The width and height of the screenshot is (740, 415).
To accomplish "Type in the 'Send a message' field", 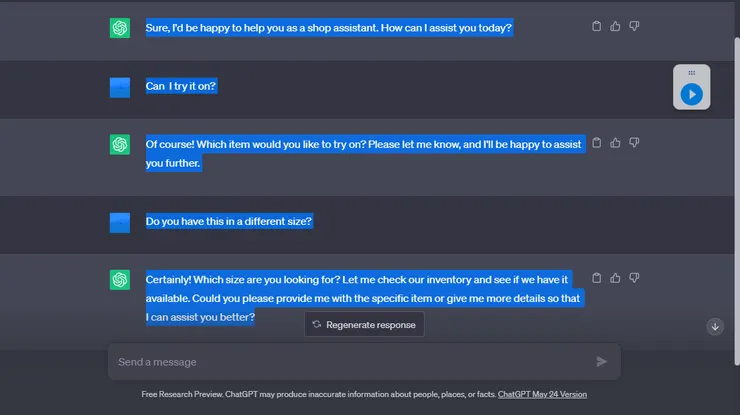I will tap(350, 362).
